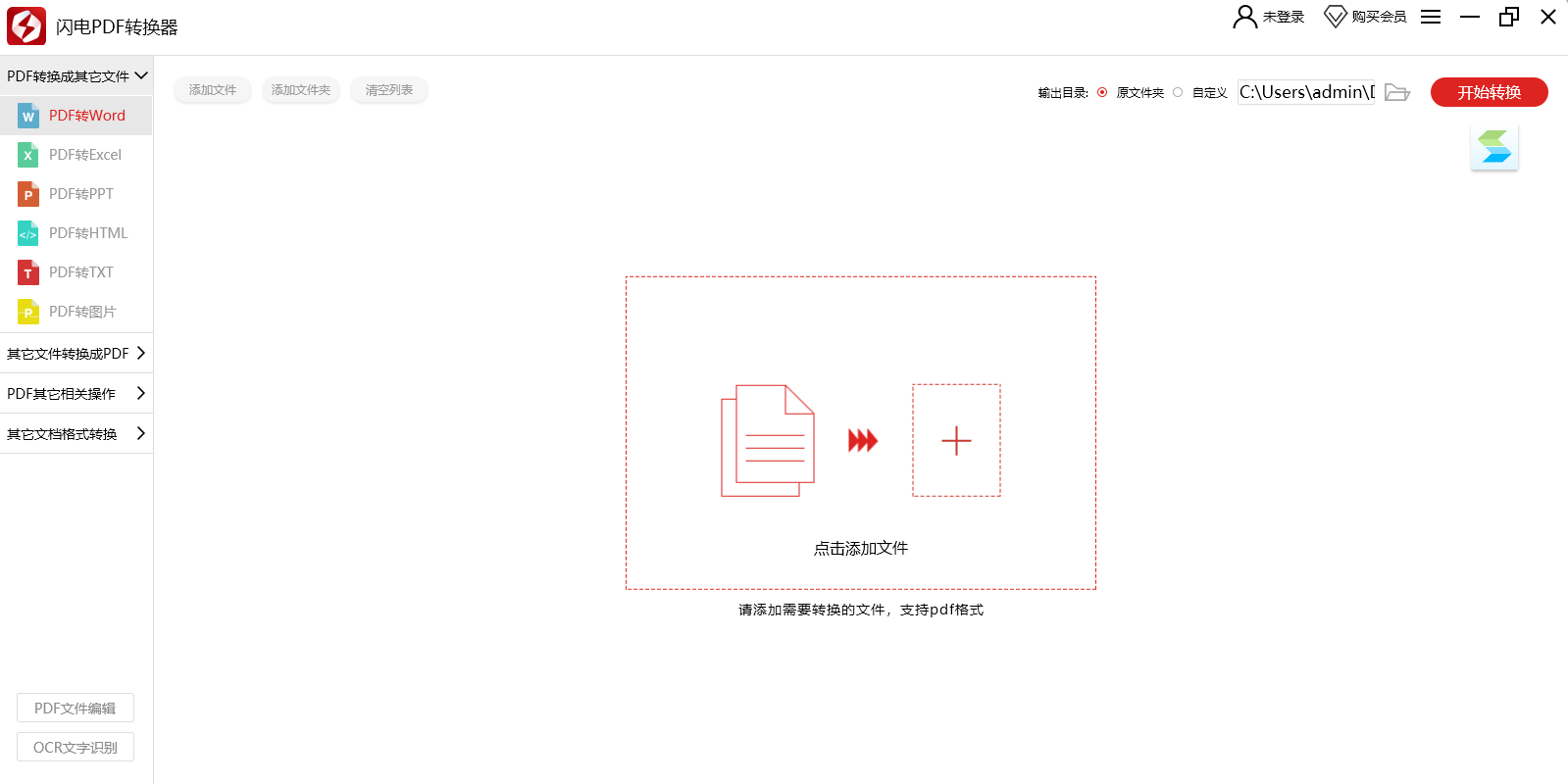The image size is (1568, 784).
Task: Click the PDF转图片 file icon
Action: point(28,312)
